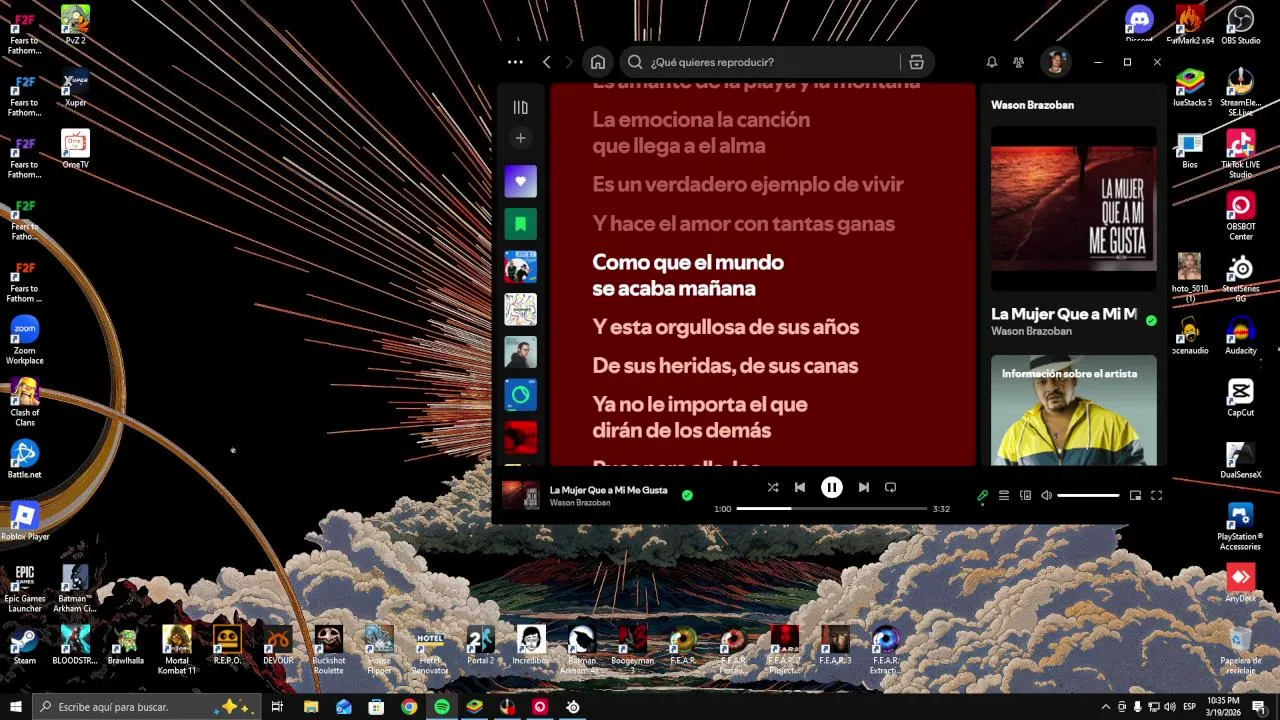Image resolution: width=1280 pixels, height=720 pixels.
Task: Click now-playing album thumbnail in player bar
Action: (520, 495)
